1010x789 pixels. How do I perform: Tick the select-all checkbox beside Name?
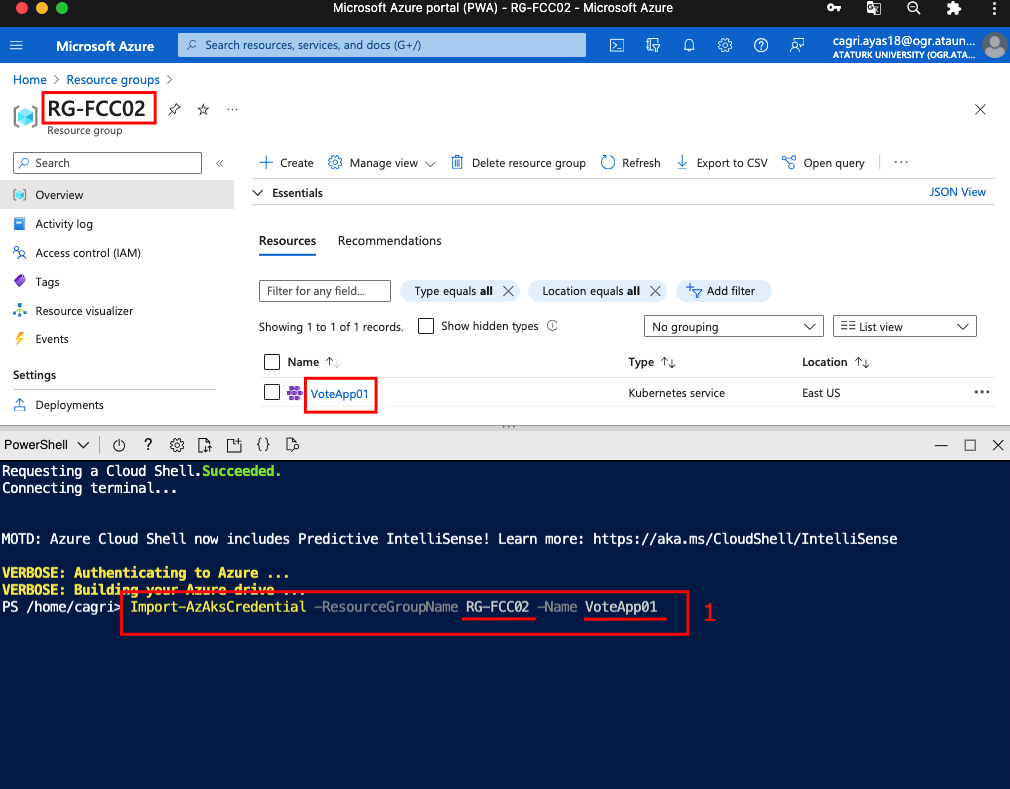tap(272, 362)
